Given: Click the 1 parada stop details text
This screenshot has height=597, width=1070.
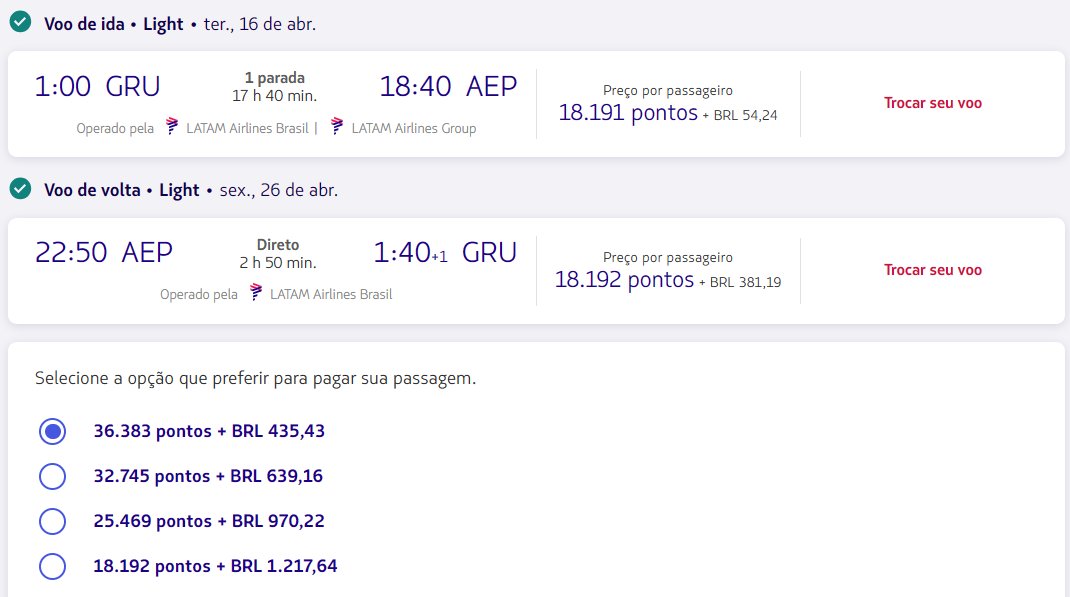Looking at the screenshot, I should coord(274,78).
